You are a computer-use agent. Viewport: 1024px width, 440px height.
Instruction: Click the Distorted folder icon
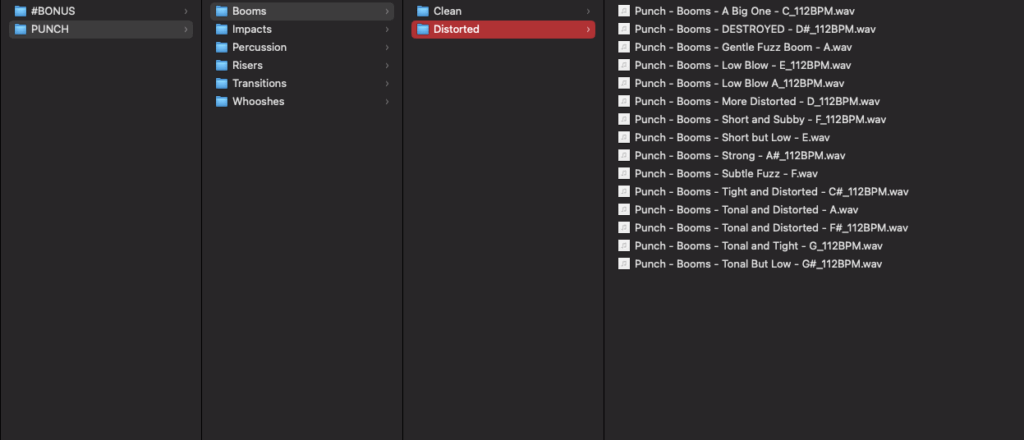[423, 29]
